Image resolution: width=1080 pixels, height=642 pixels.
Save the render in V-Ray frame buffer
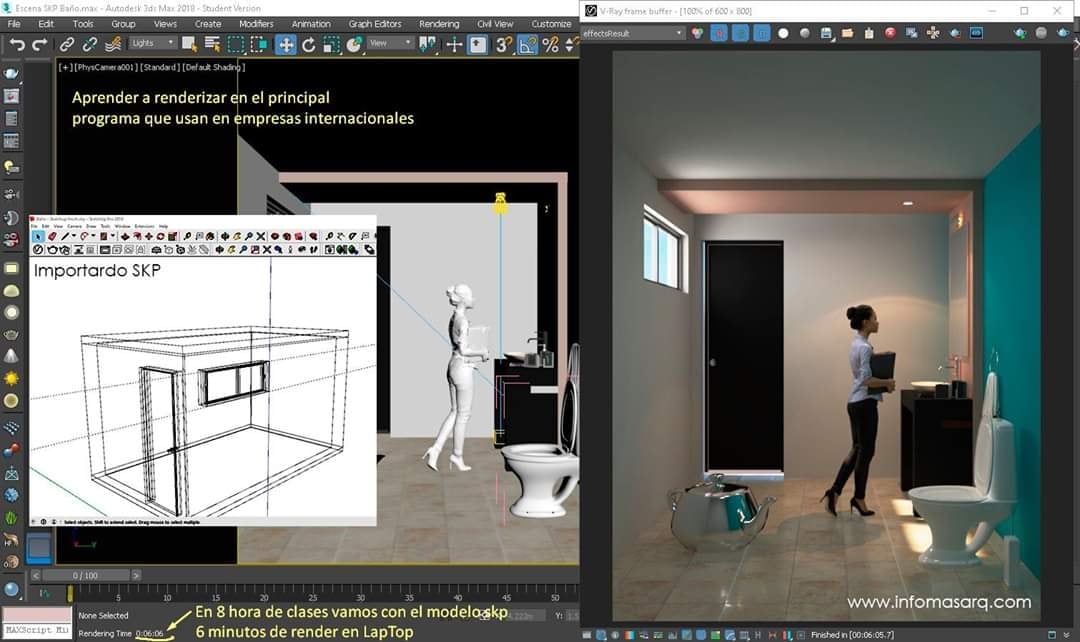point(827,33)
